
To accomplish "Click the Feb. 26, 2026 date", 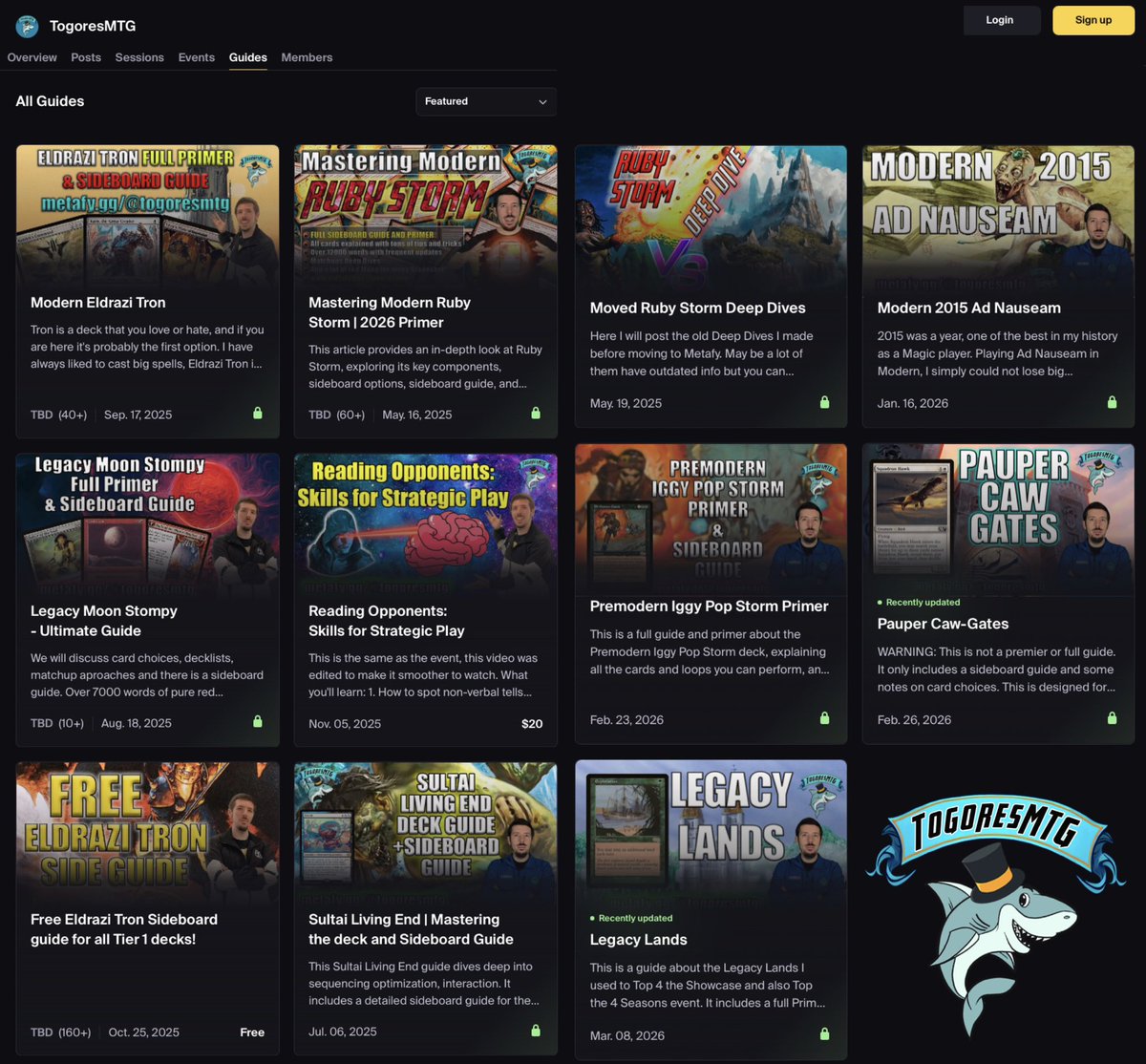I will pos(915,719).
